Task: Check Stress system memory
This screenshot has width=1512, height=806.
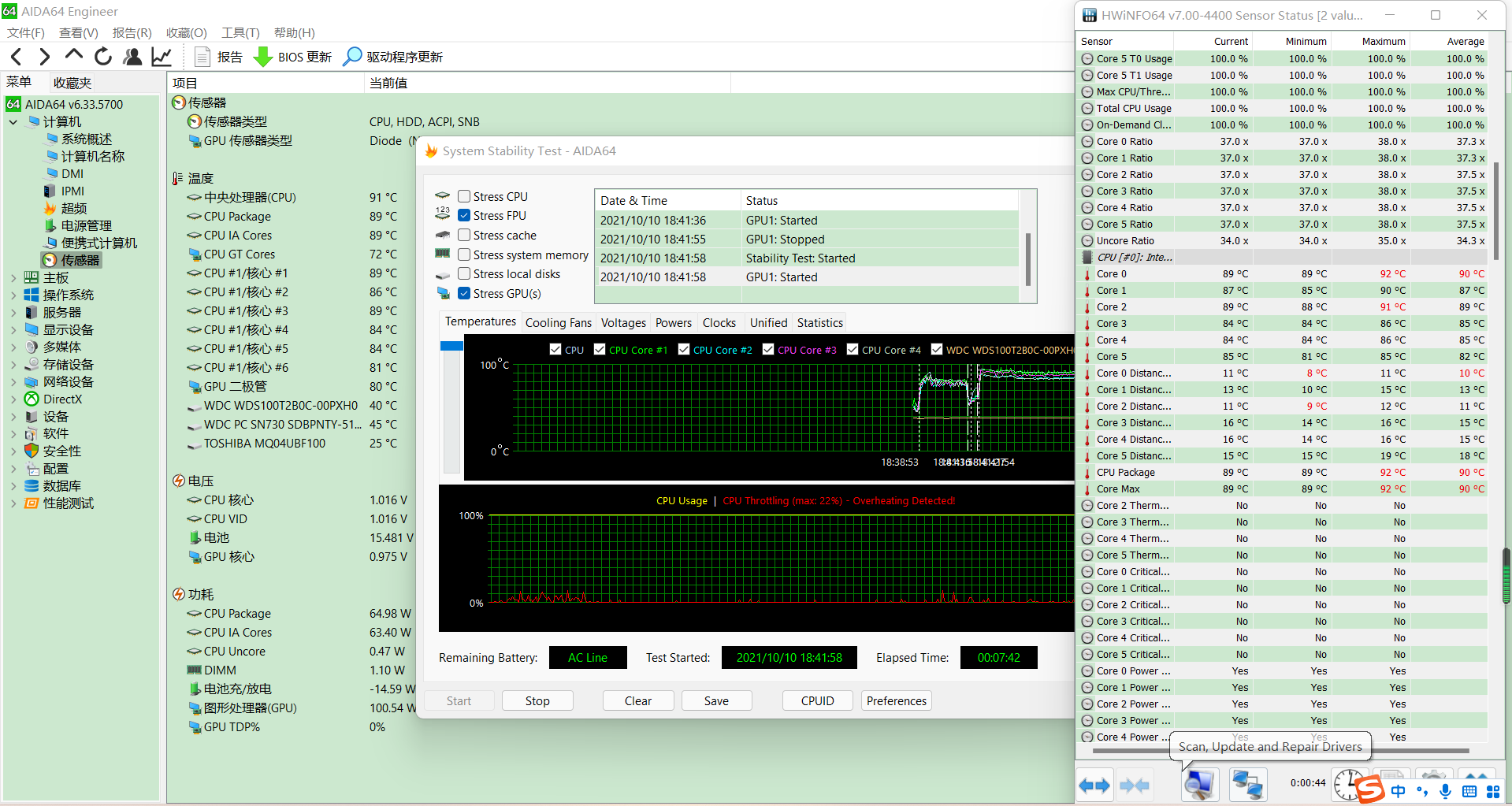Action: tap(464, 254)
